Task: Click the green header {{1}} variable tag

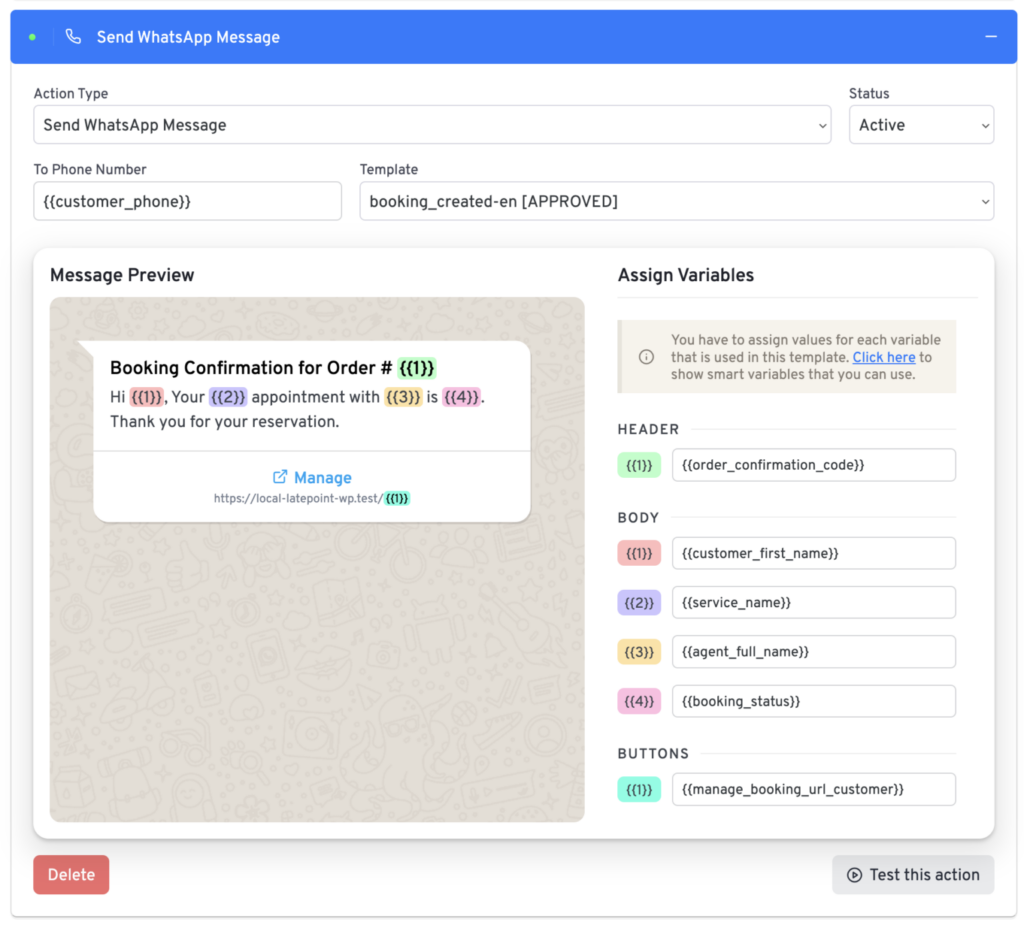Action: tap(639, 465)
